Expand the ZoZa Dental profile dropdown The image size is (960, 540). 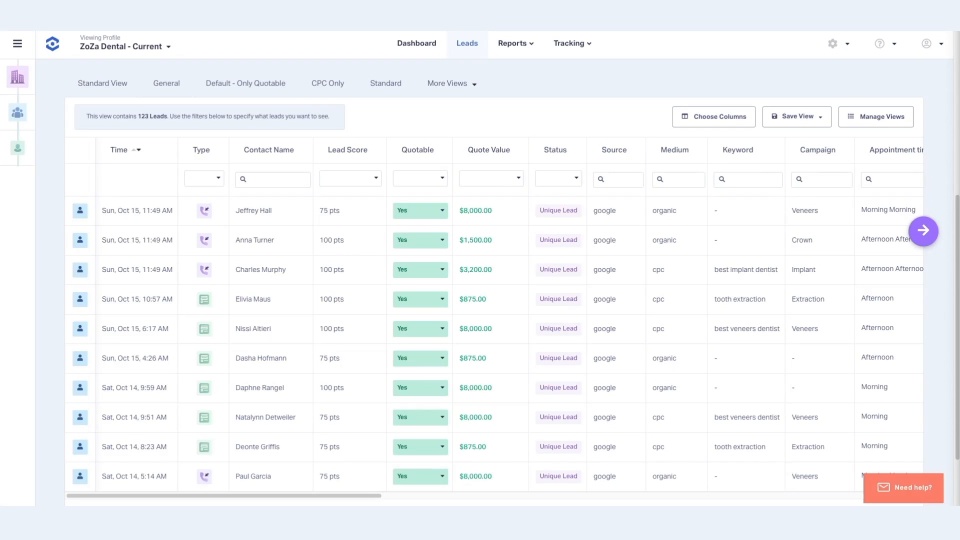click(x=126, y=47)
